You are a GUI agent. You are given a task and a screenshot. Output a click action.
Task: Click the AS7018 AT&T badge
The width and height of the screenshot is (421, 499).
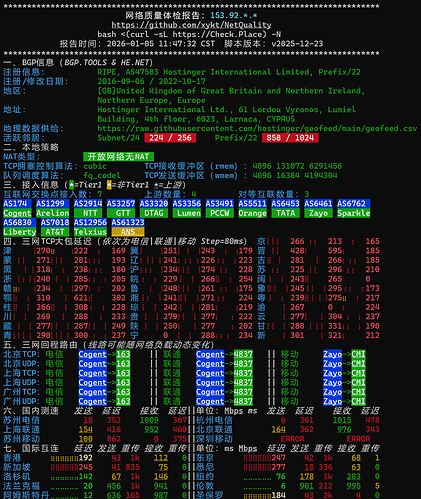55,227
